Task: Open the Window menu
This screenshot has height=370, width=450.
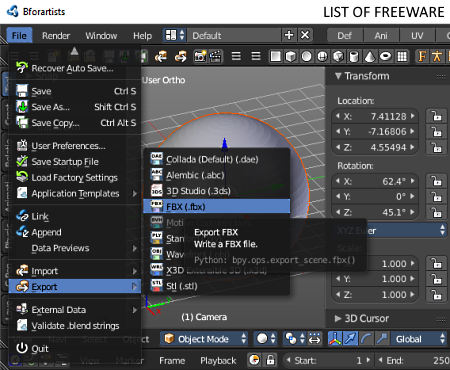Action: 101,36
